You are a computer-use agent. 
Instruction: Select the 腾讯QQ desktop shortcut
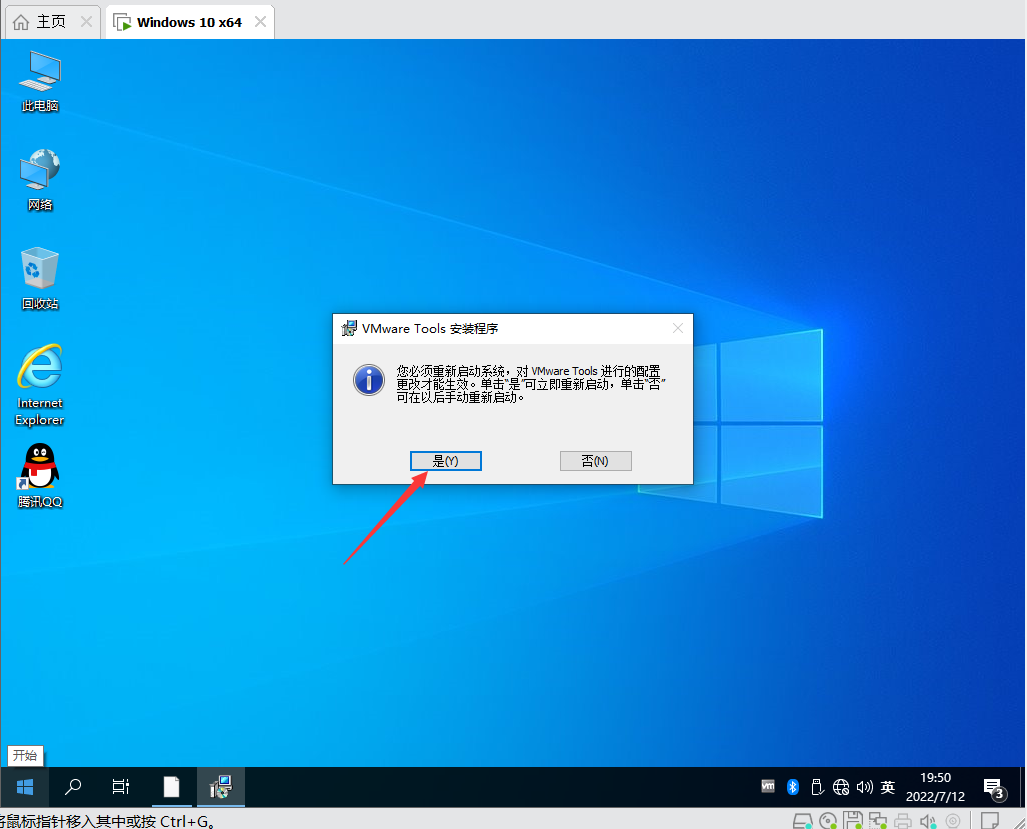point(40,476)
